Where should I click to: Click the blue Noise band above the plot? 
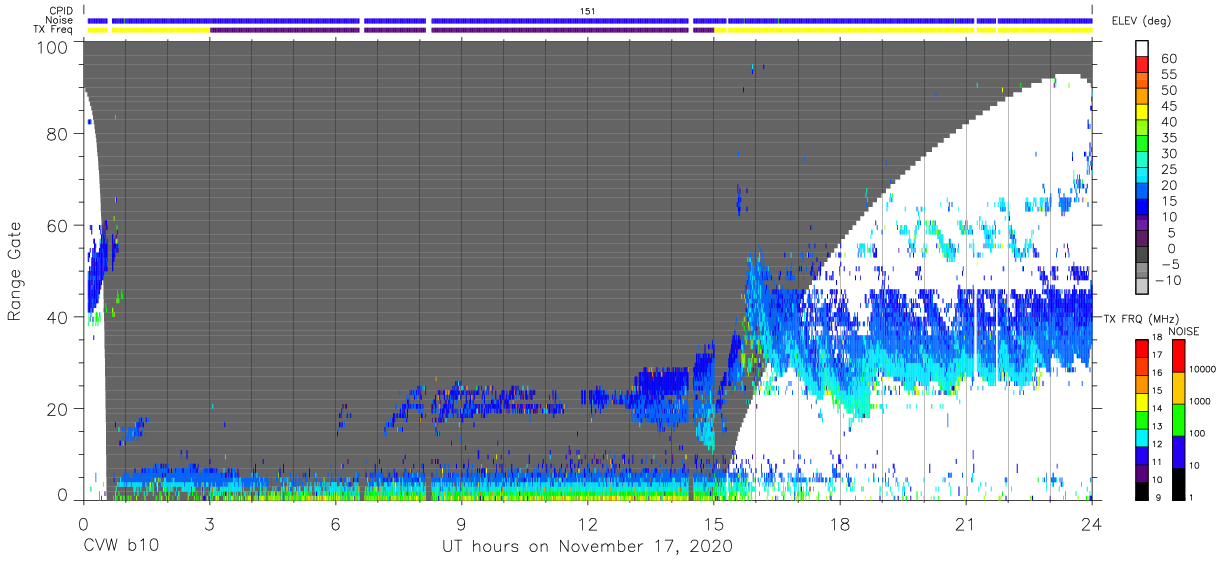pyautogui.click(x=590, y=20)
